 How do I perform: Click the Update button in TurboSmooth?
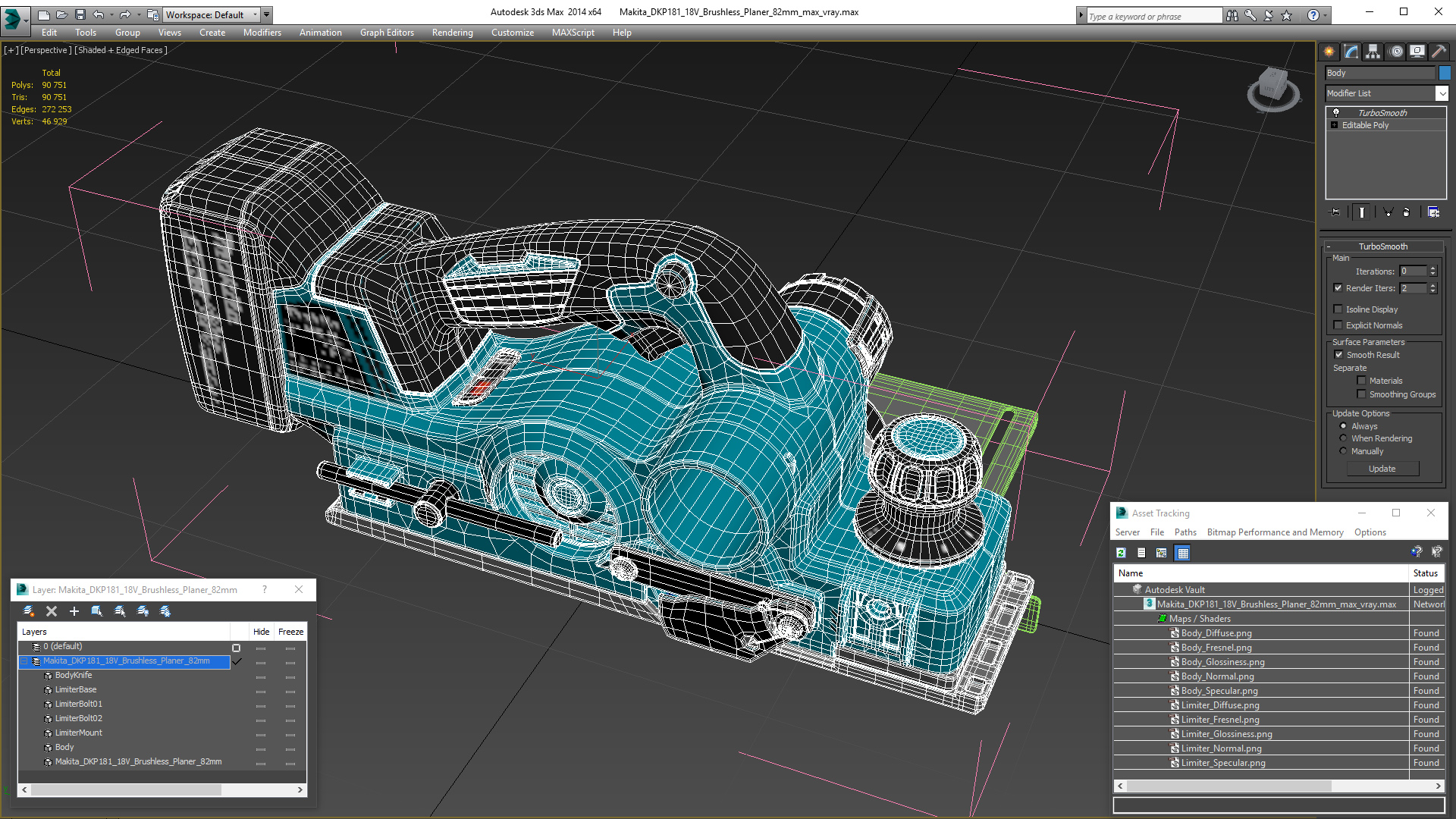1382,469
